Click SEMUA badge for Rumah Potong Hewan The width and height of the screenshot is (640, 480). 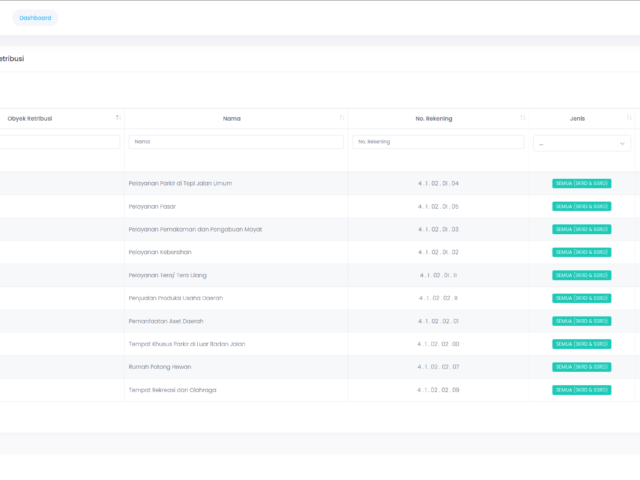[x=582, y=367]
